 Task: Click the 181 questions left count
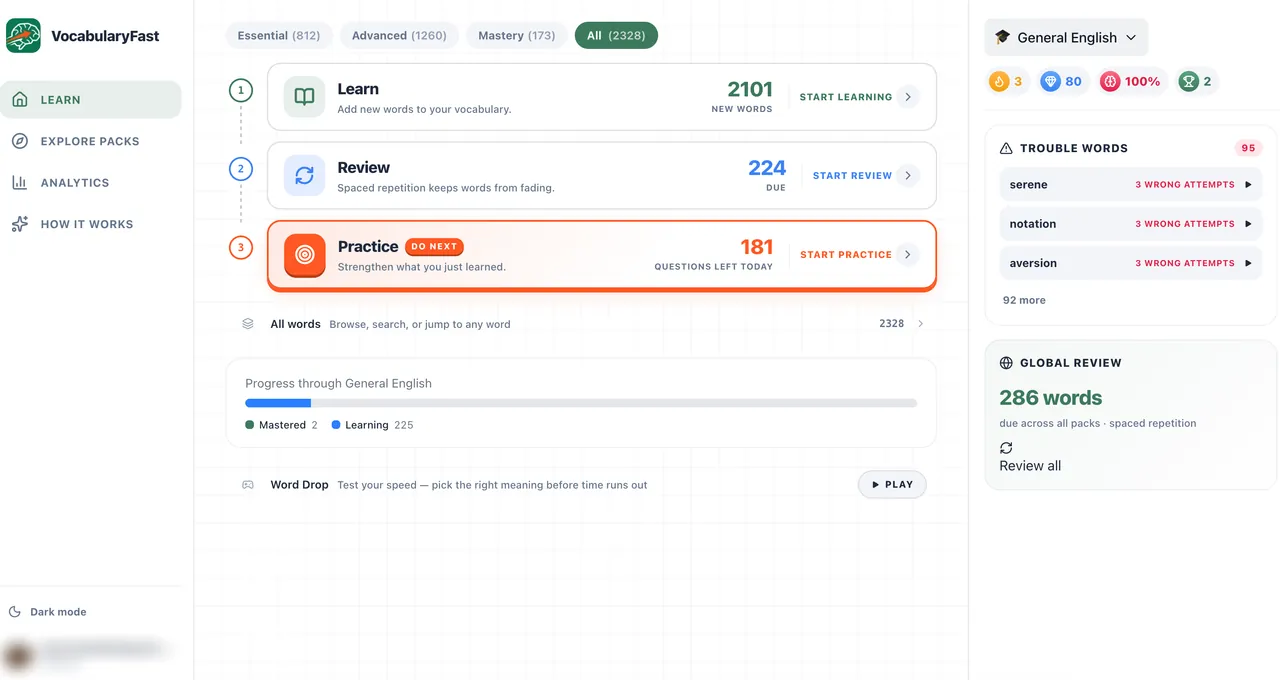point(756,247)
